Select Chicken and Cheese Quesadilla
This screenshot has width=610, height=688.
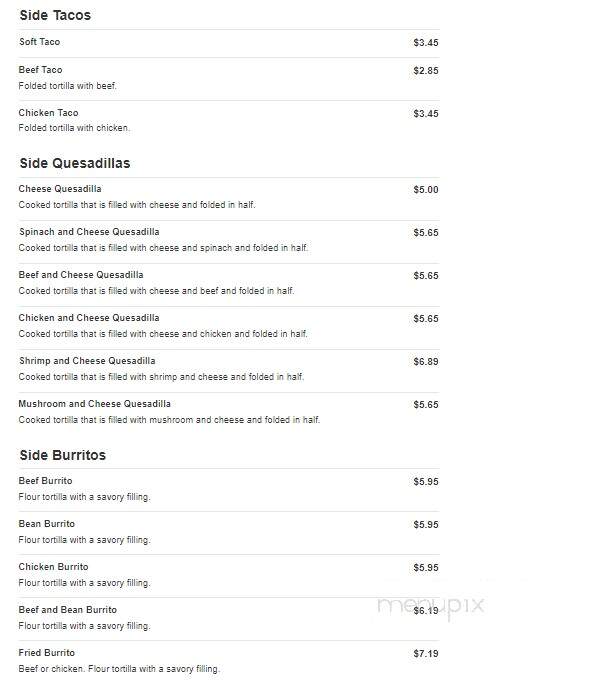coord(89,318)
